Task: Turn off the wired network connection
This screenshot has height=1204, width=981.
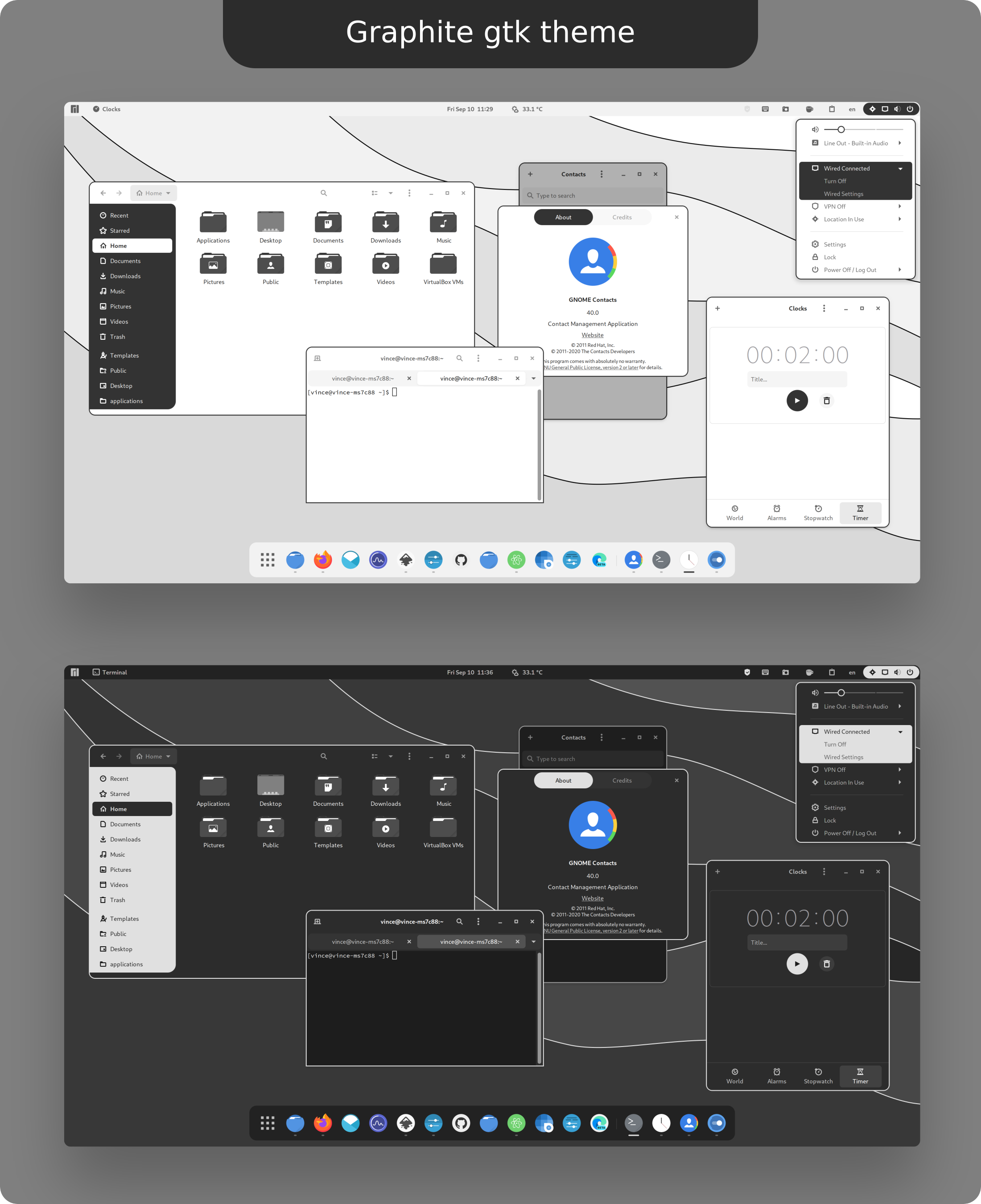Action: (835, 181)
